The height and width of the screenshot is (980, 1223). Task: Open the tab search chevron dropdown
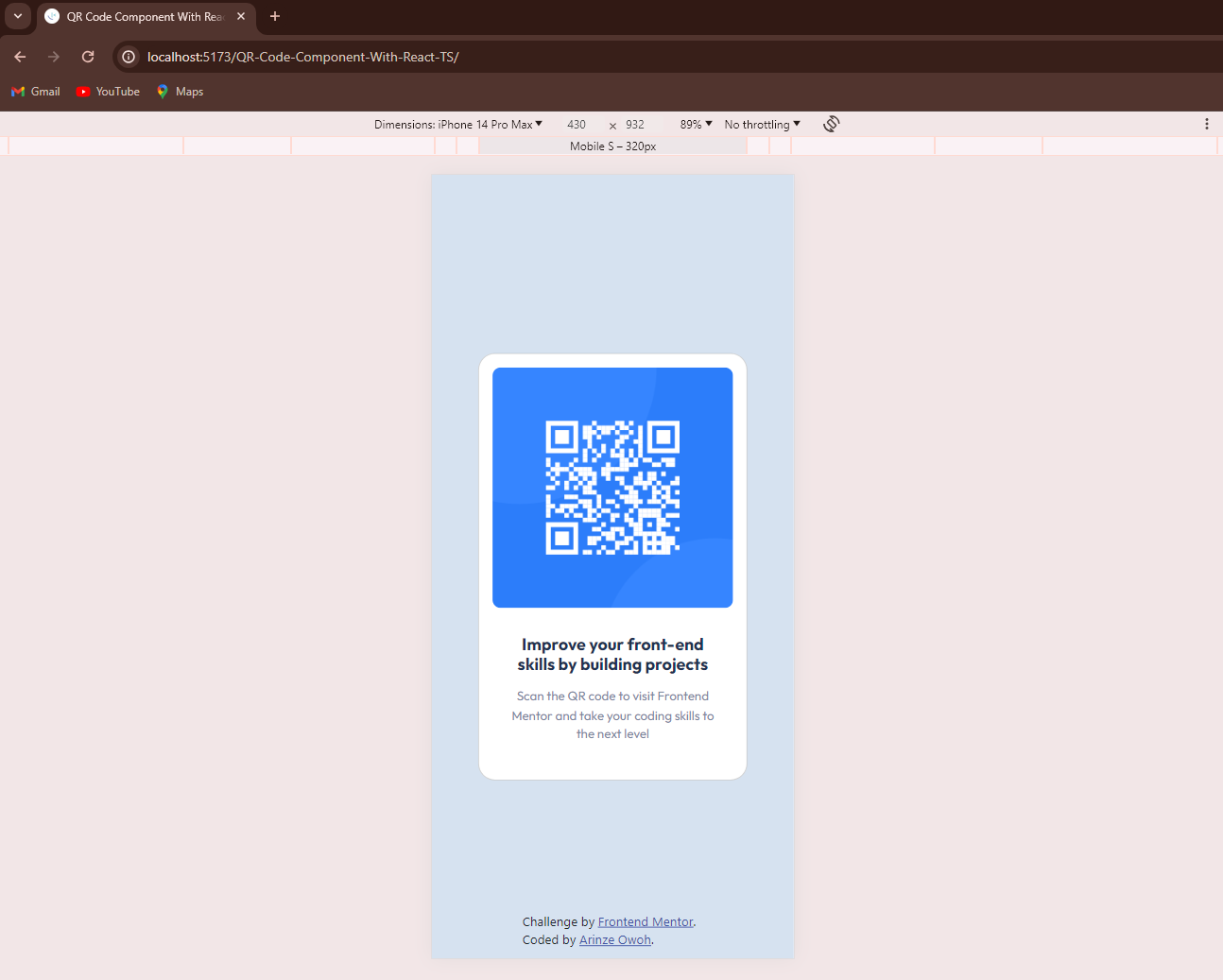tap(18, 16)
